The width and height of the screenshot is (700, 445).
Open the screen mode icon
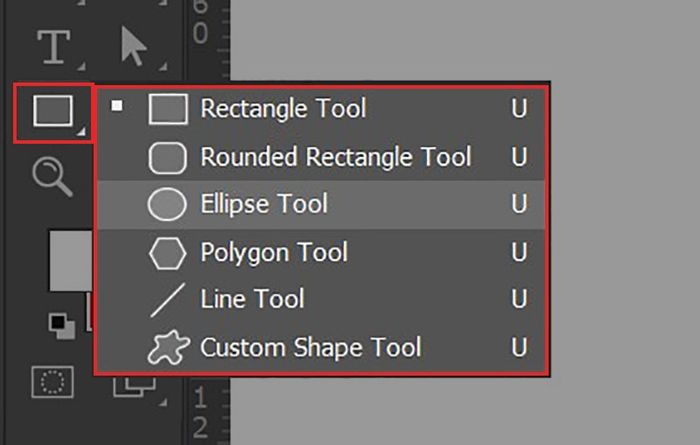129,385
